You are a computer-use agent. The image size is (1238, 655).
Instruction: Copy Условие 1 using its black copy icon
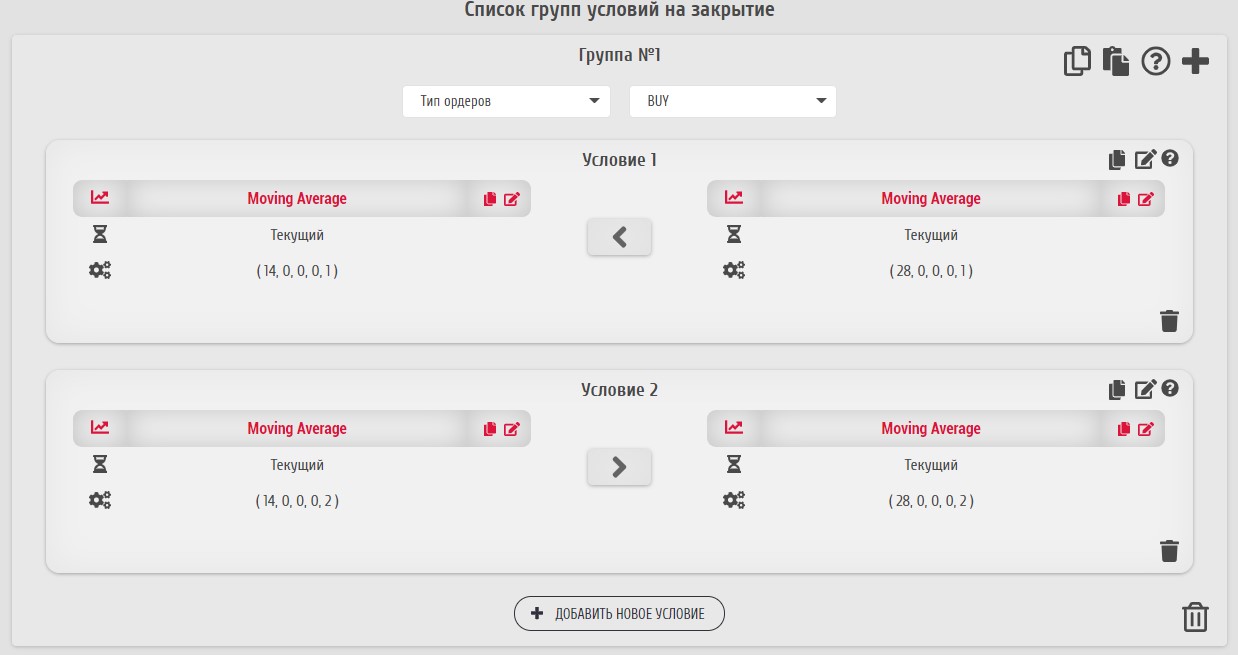point(1117,160)
